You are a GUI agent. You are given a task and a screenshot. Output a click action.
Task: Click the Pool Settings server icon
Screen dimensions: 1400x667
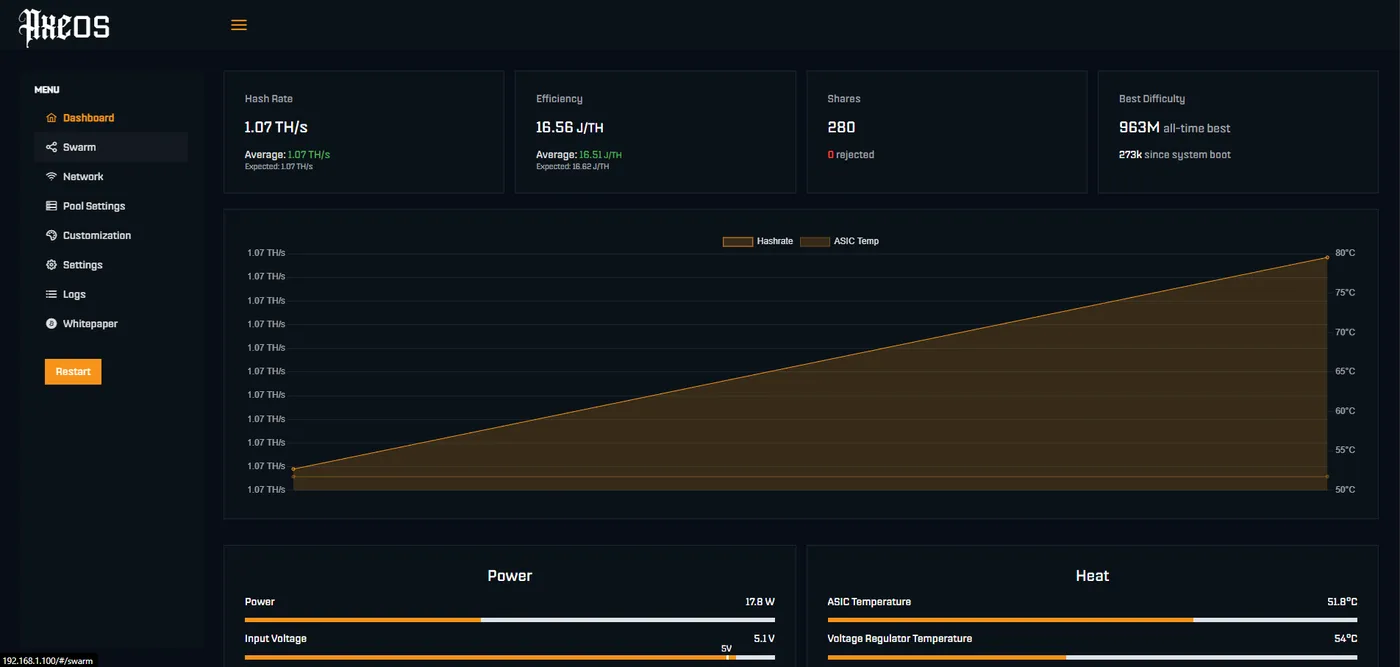point(52,206)
